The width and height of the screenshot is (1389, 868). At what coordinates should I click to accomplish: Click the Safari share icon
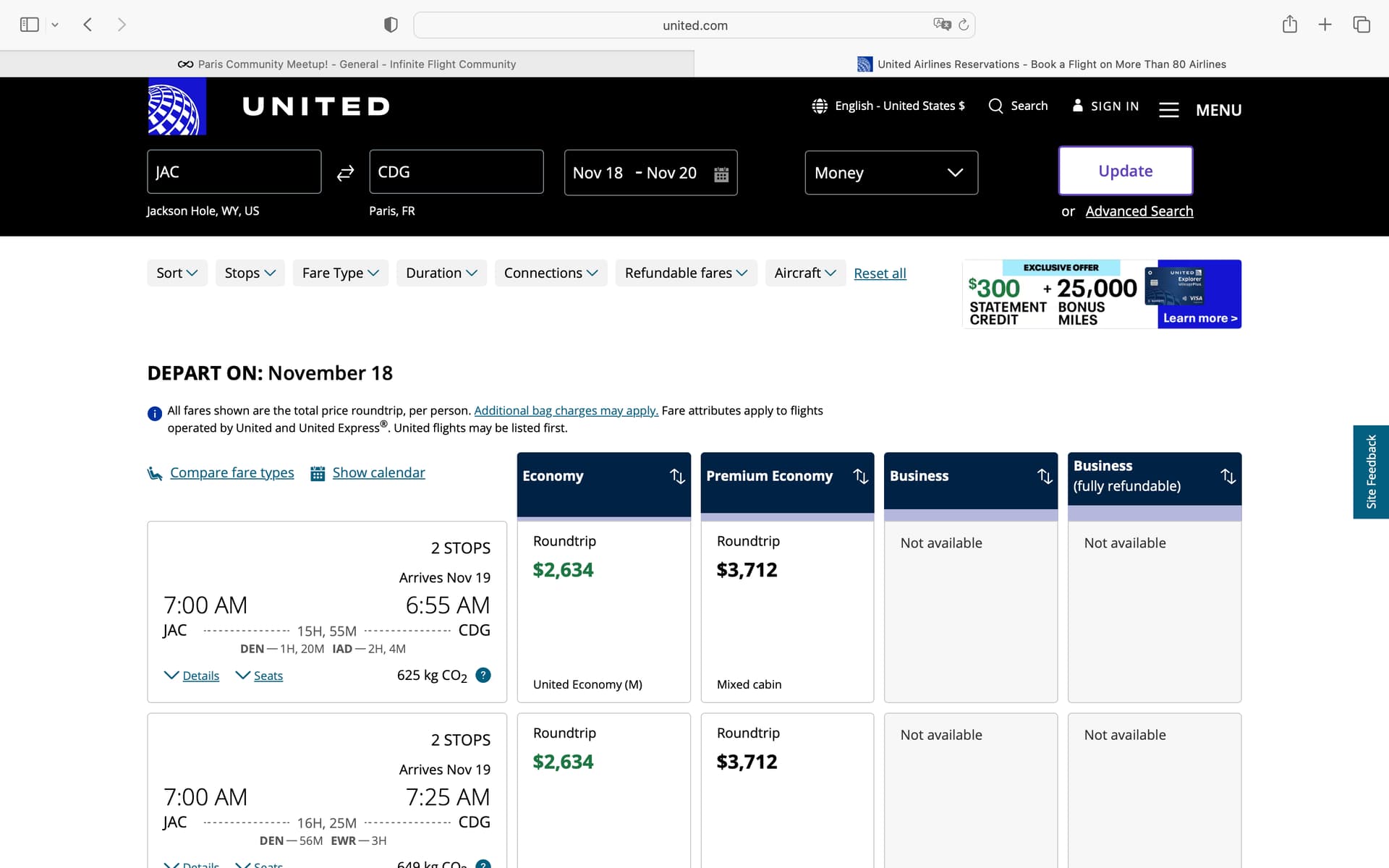[x=1289, y=25]
